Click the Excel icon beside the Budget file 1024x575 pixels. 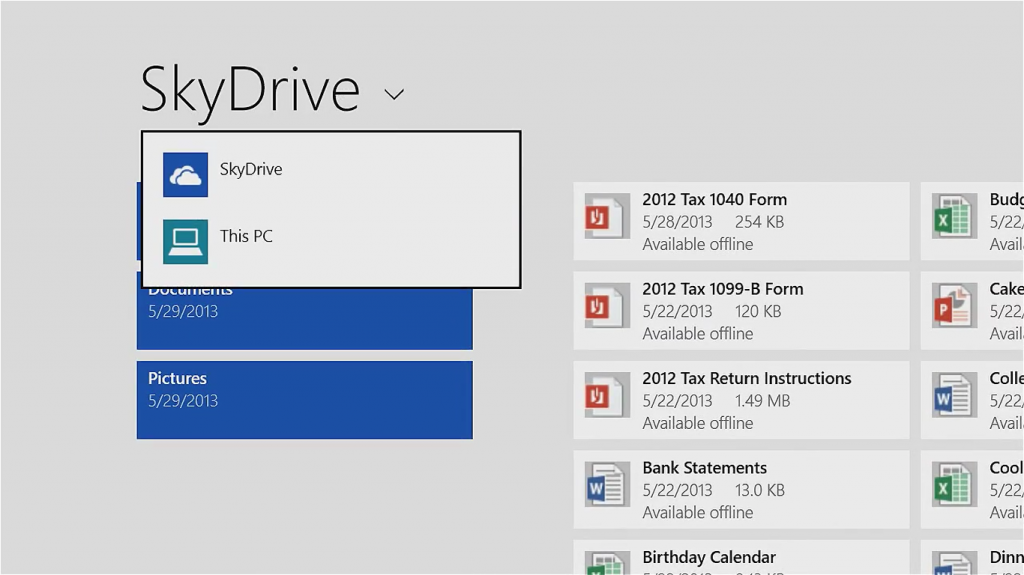pos(952,217)
